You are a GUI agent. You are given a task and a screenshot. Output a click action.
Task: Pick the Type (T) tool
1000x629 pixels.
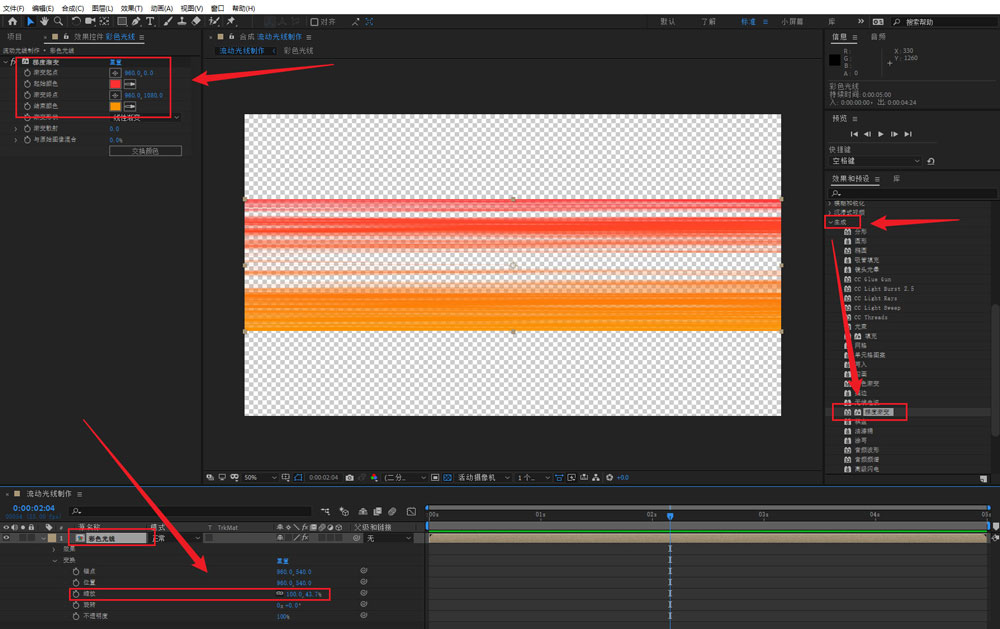point(150,21)
